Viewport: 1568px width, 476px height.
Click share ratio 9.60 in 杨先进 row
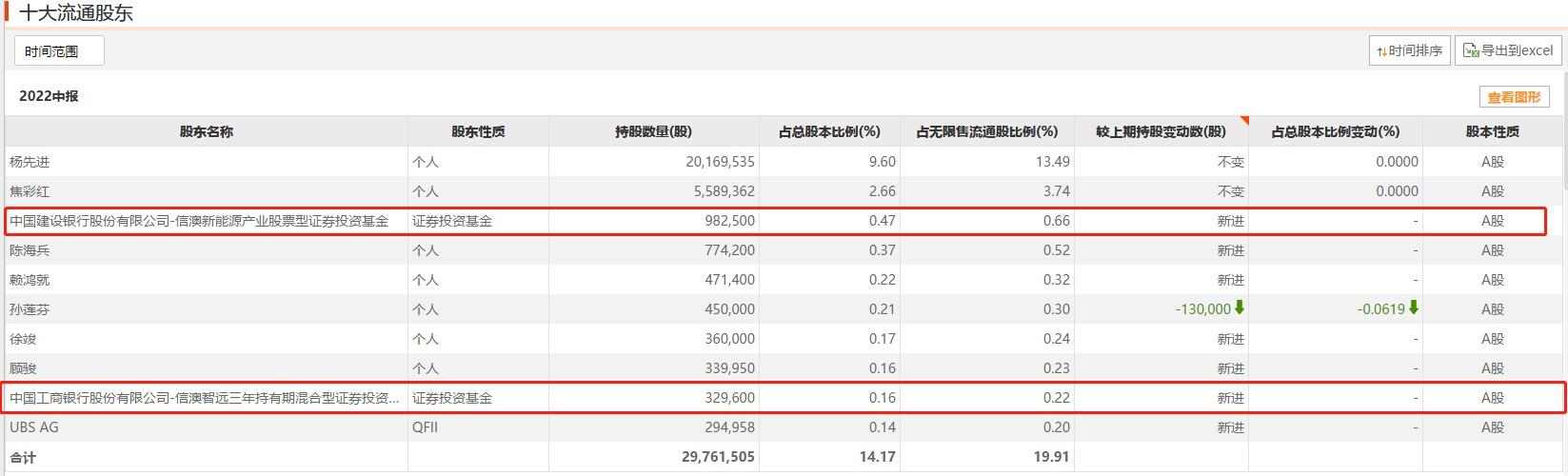(883, 162)
